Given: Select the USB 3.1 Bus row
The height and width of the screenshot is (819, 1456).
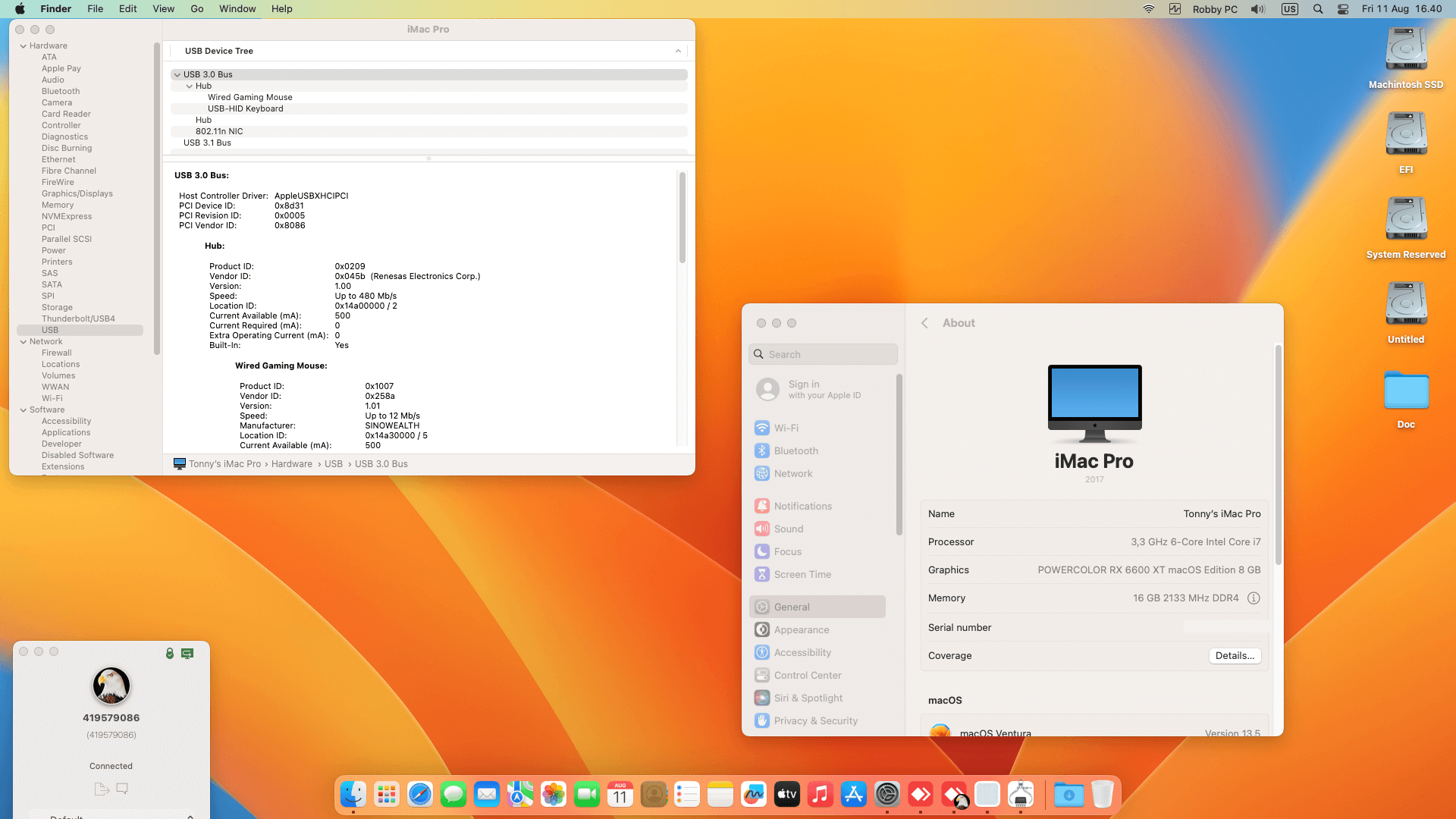Looking at the screenshot, I should tap(429, 143).
